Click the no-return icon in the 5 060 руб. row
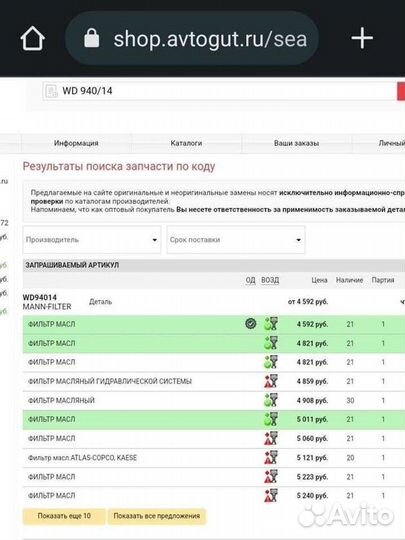Screen dimensions: 405x540 pos(271,438)
